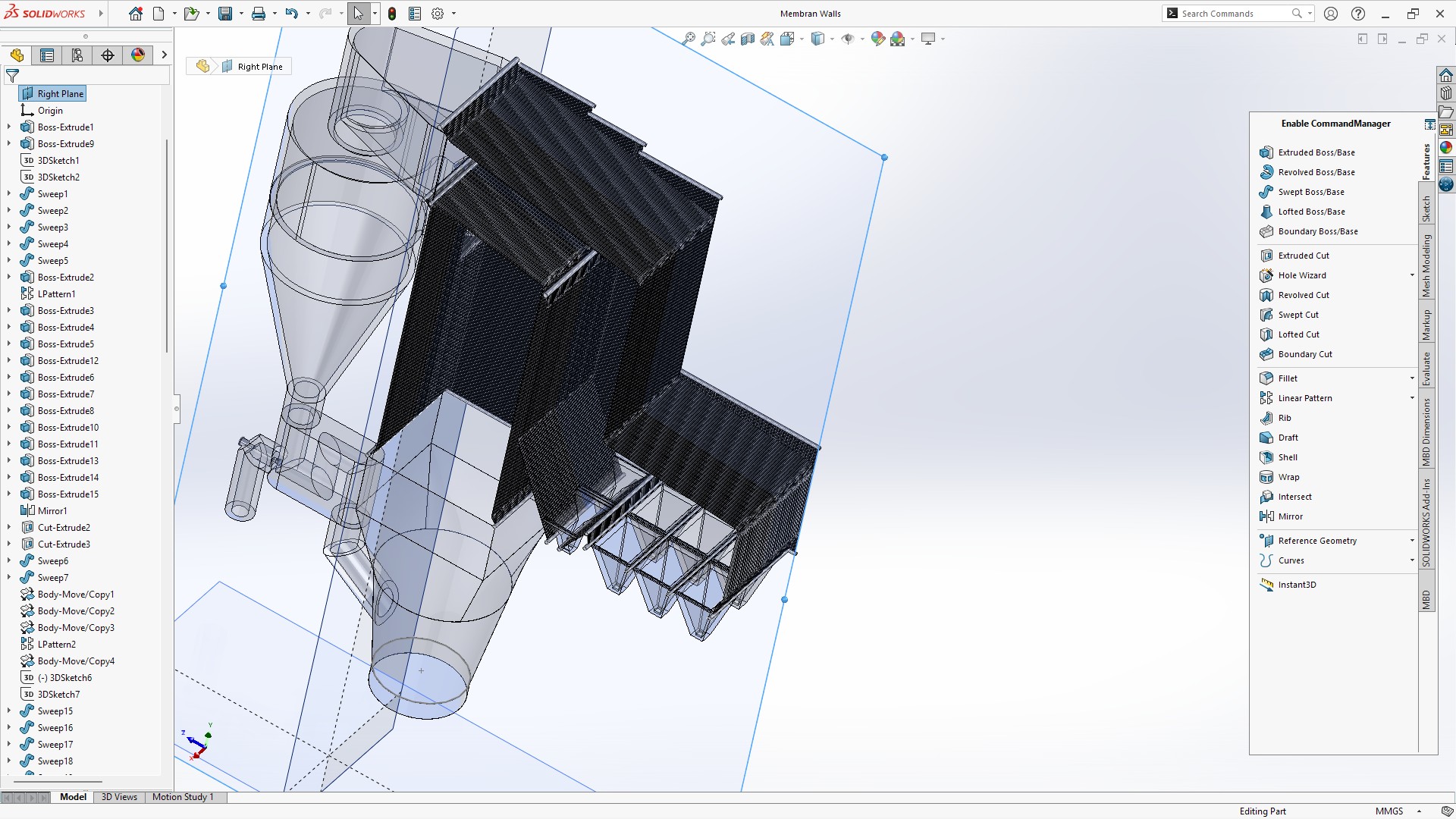Click the Wrap feature tool

(1288, 476)
